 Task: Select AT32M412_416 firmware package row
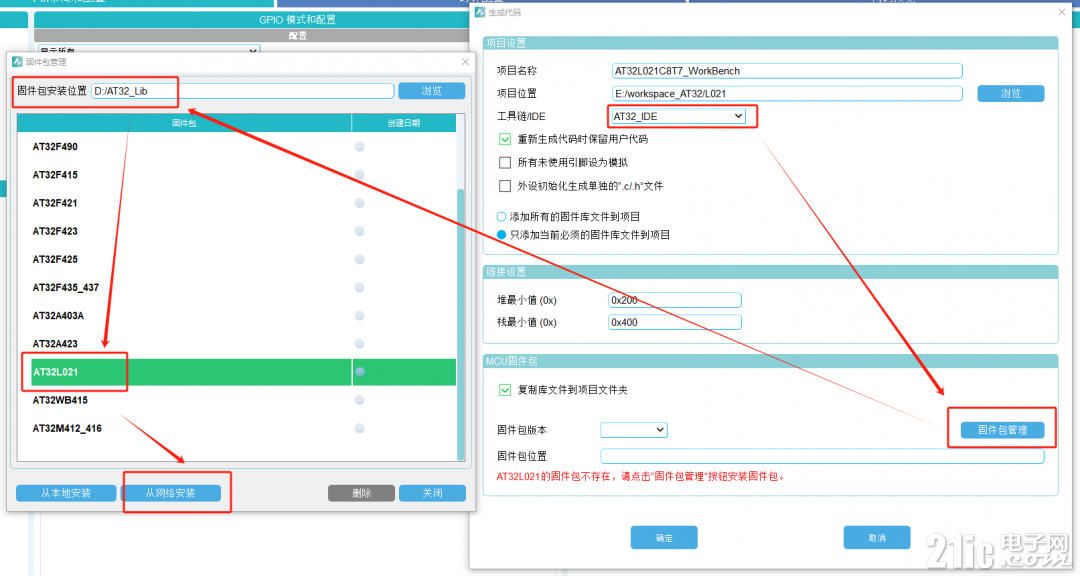[x=236, y=429]
